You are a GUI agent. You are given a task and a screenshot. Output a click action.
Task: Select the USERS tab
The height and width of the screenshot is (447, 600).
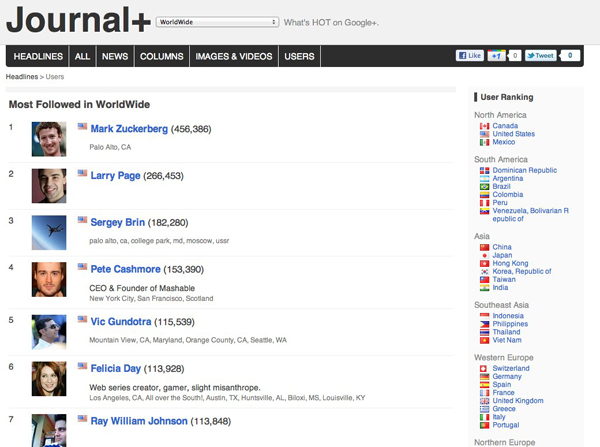point(299,57)
